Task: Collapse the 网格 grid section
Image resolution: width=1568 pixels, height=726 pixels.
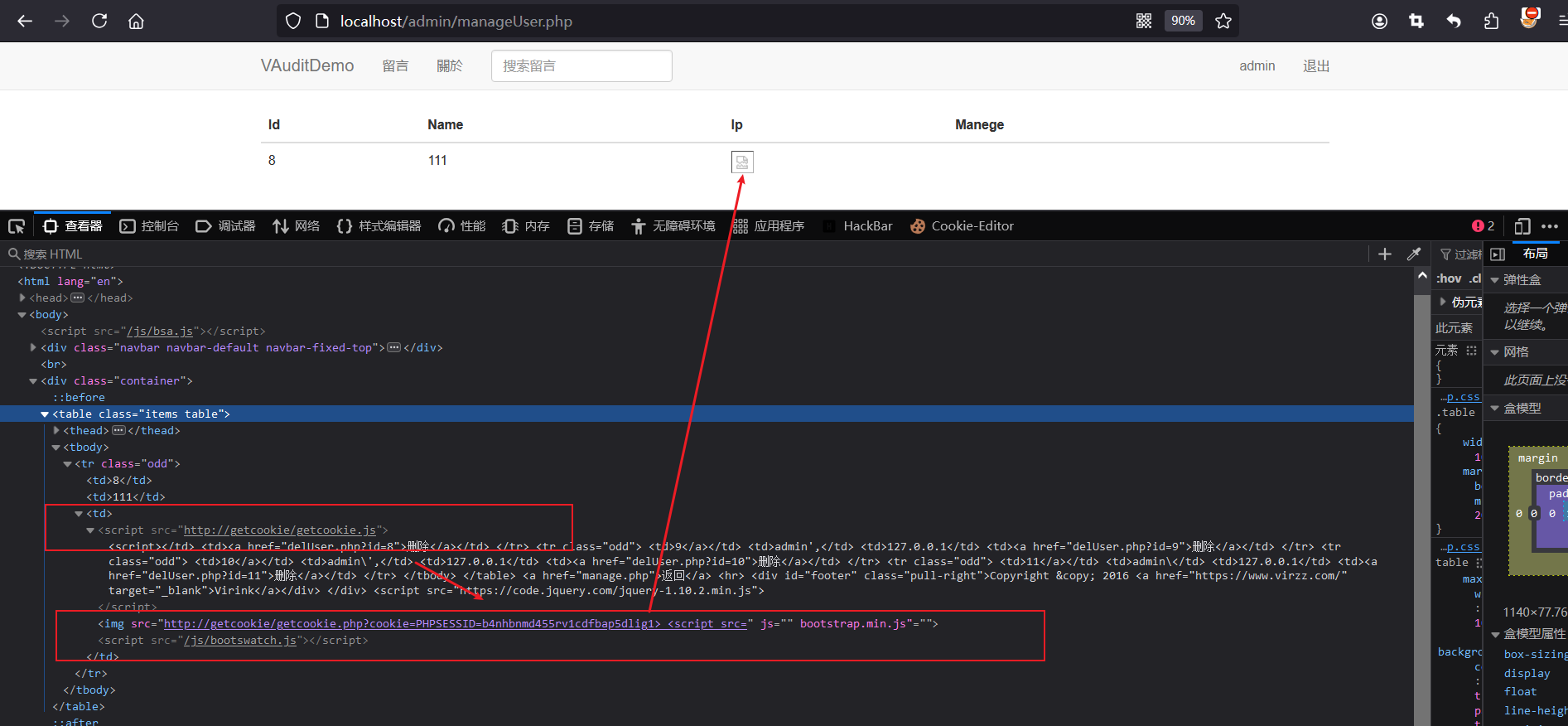Action: (1495, 352)
